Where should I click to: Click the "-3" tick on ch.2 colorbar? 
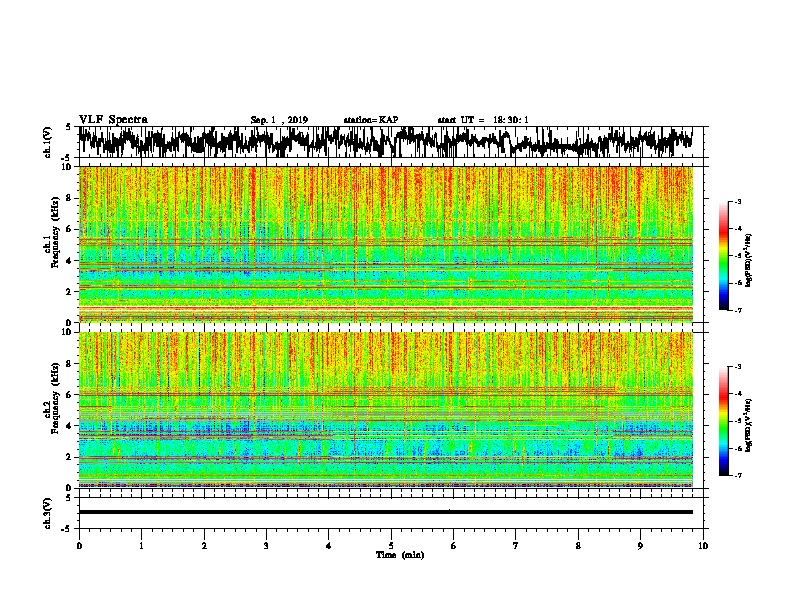coord(737,367)
